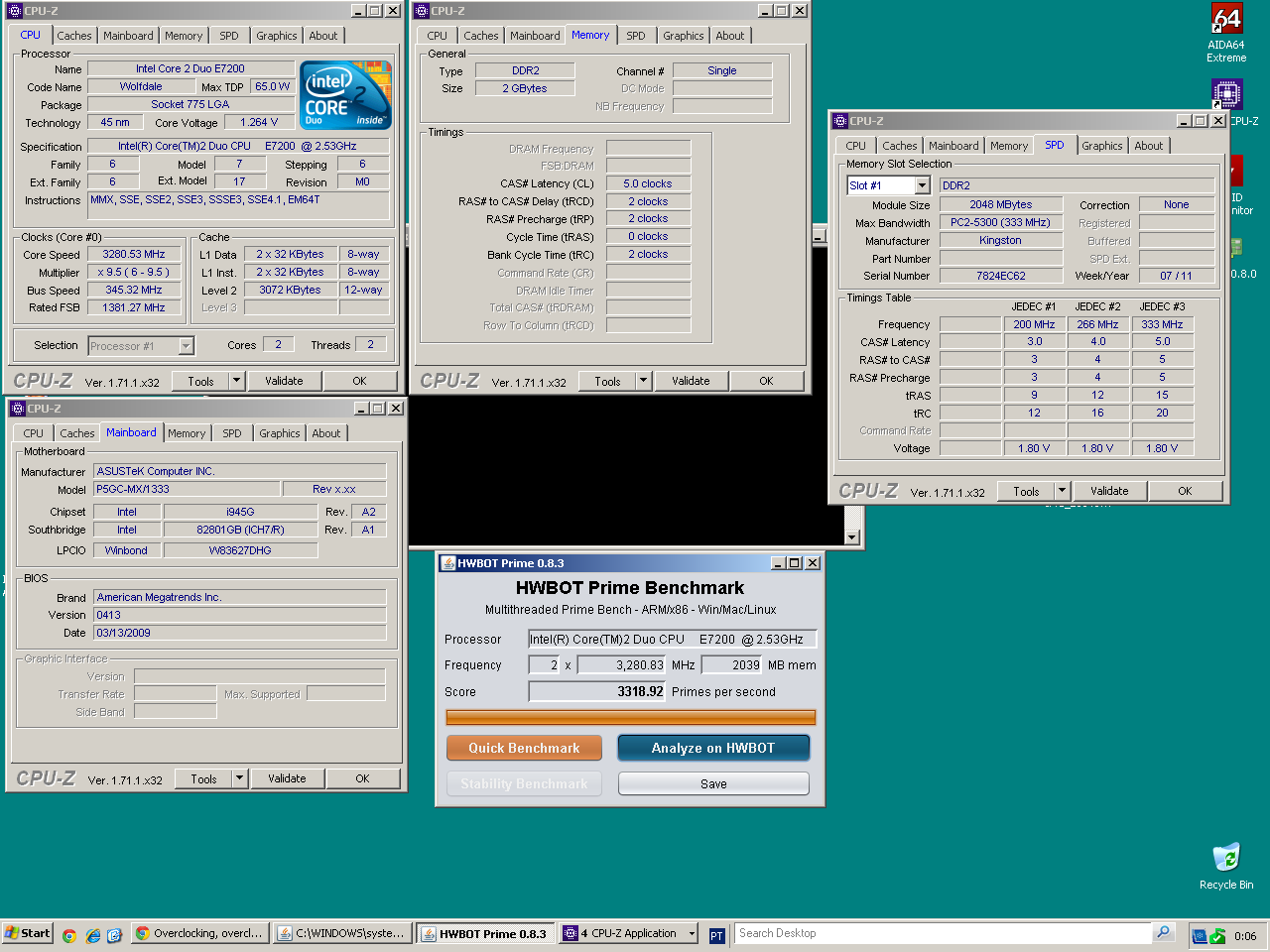
Task: Switch to Caches tab in CPU window
Action: 74,36
